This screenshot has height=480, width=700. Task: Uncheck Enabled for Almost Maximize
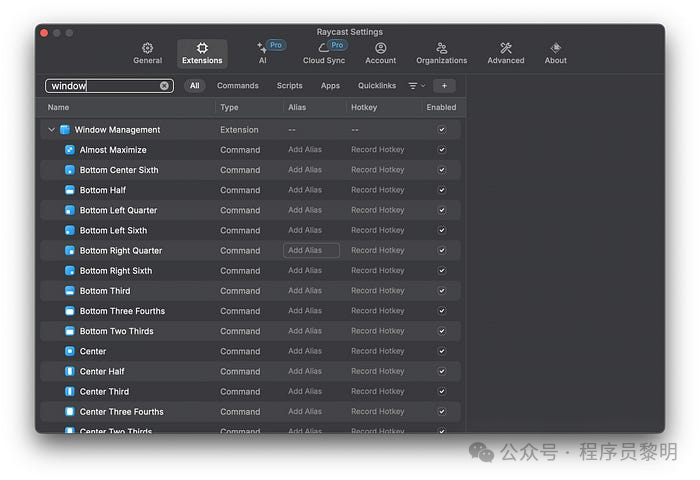pos(442,150)
